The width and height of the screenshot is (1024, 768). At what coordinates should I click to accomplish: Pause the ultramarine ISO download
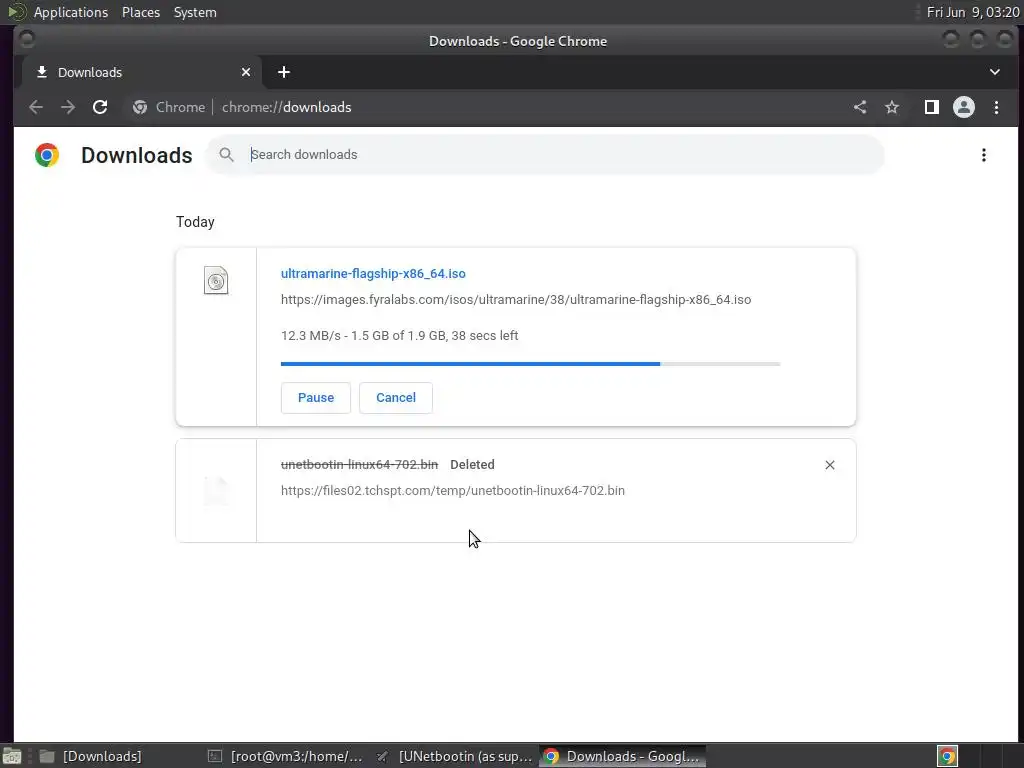pyautogui.click(x=315, y=398)
